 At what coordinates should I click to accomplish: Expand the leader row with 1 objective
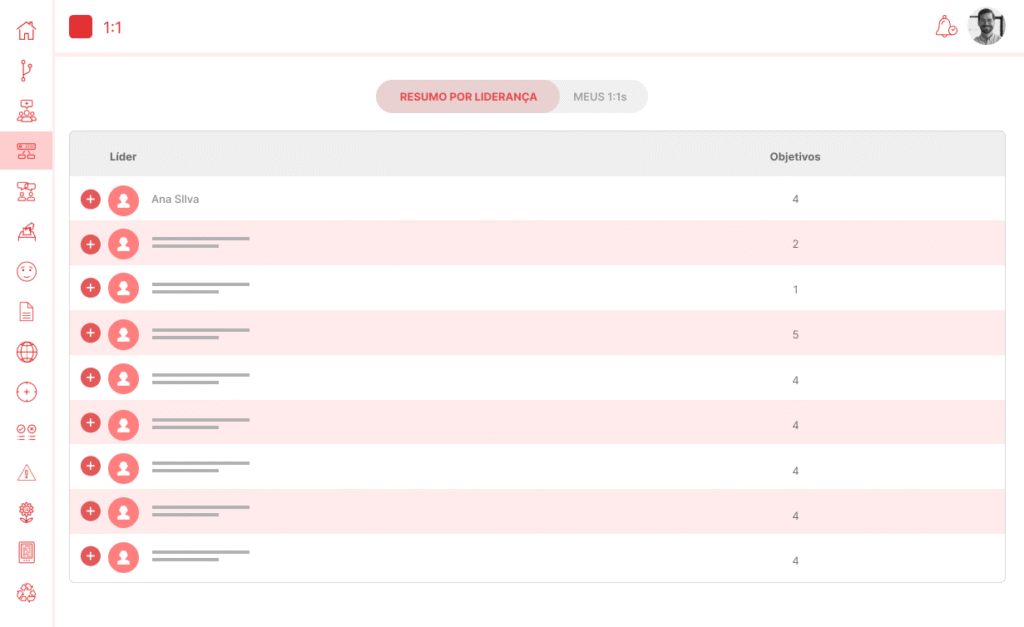click(90, 288)
